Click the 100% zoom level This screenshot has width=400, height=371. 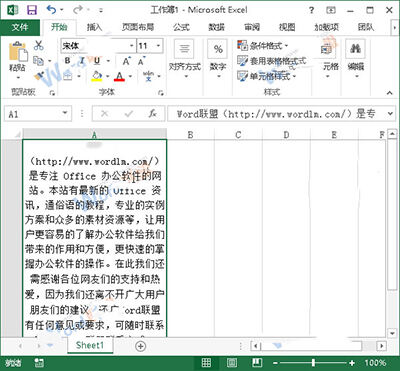pyautogui.click(x=375, y=363)
